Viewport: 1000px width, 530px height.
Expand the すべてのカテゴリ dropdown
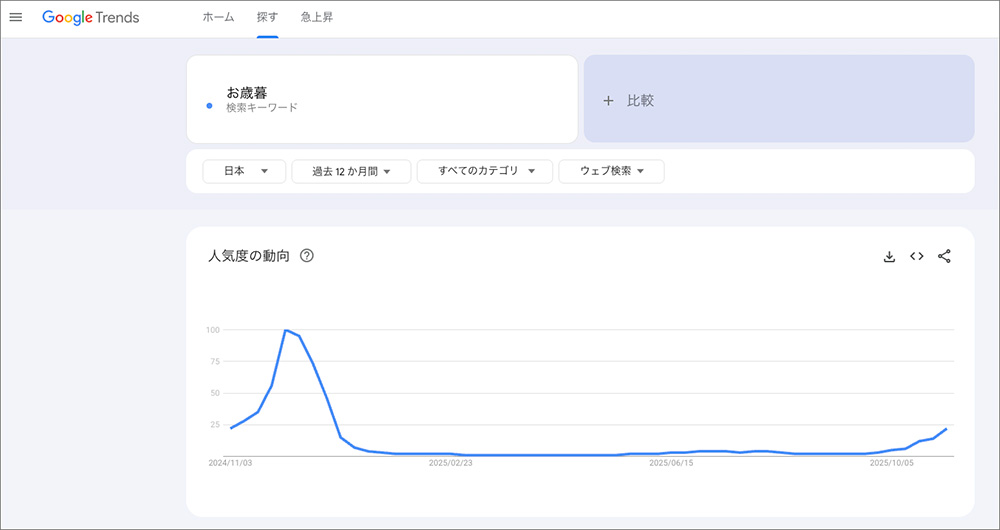[485, 172]
